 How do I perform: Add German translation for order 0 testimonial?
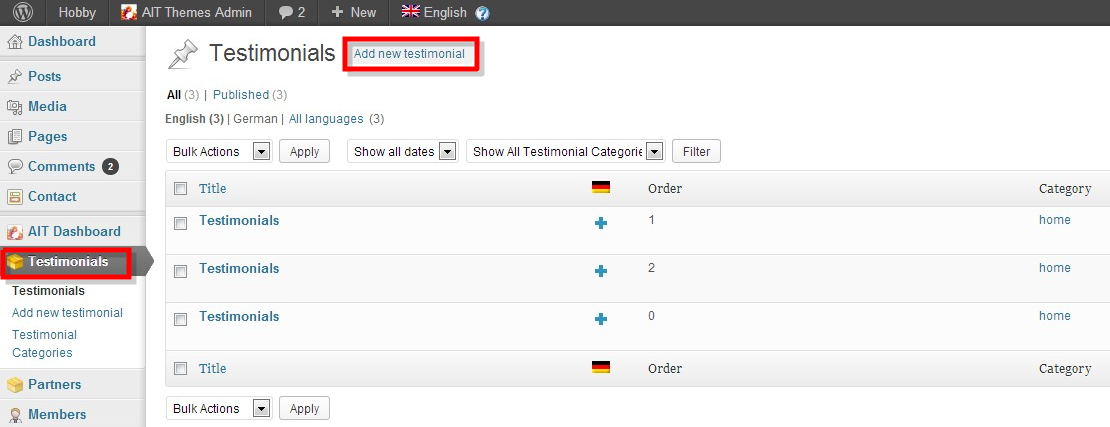tap(601, 319)
